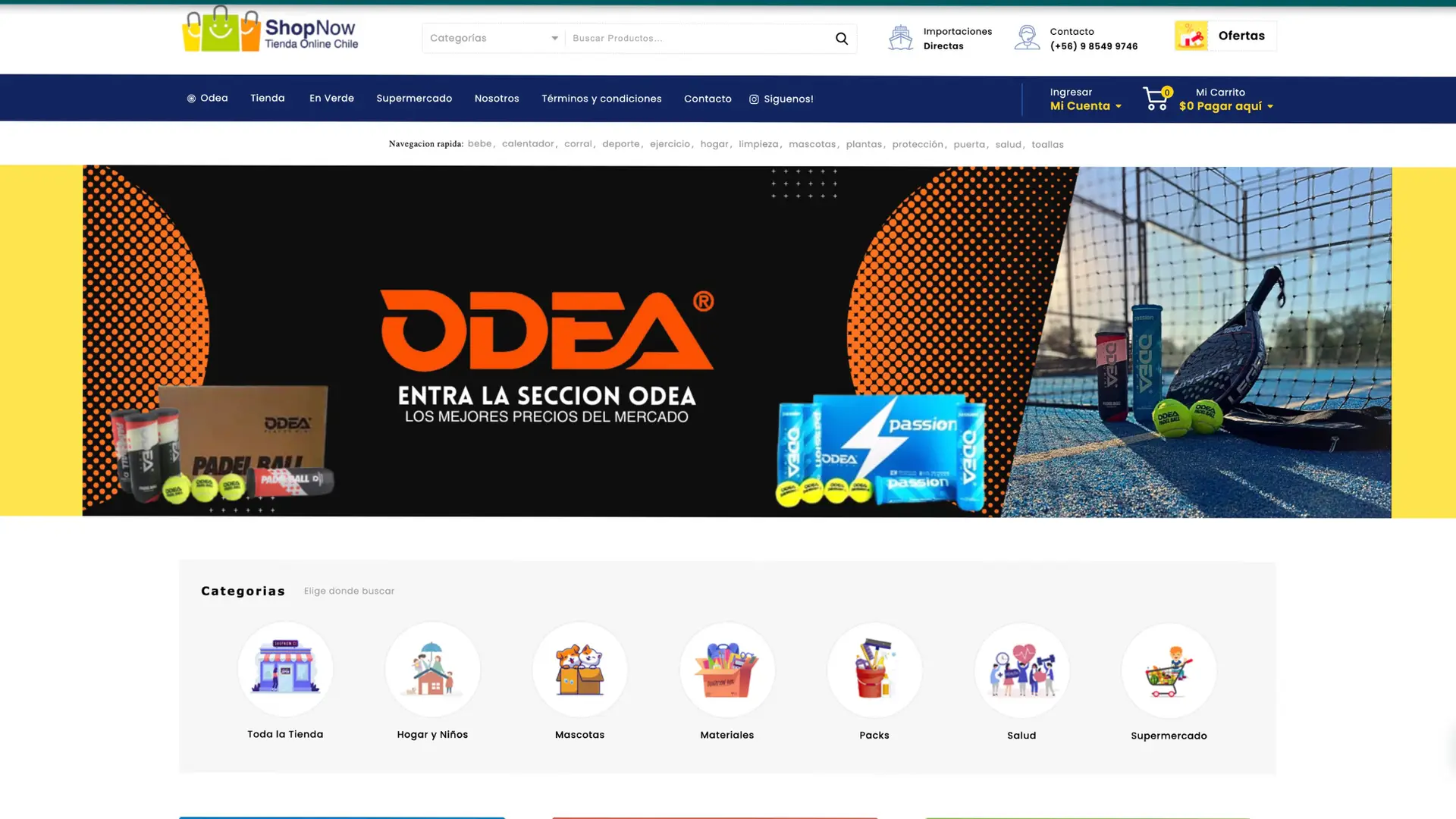The width and height of the screenshot is (1456, 819).
Task: Select the Mascotas category icon
Action: (579, 670)
